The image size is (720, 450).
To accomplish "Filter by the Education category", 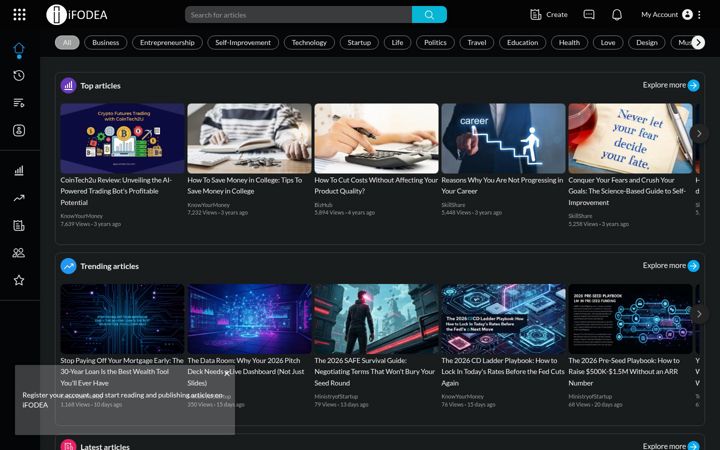I will pyautogui.click(x=523, y=43).
